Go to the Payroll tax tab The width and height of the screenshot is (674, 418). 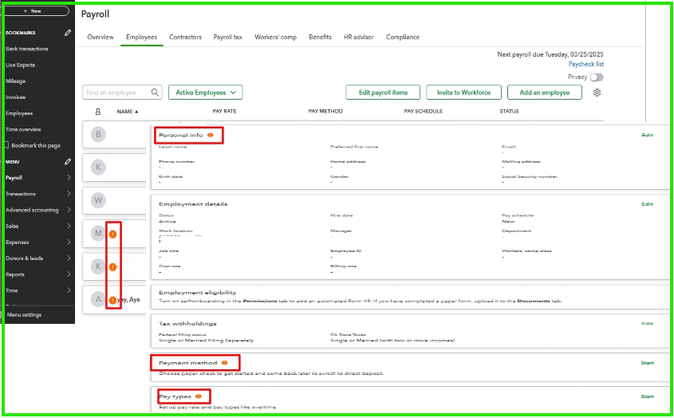[228, 37]
